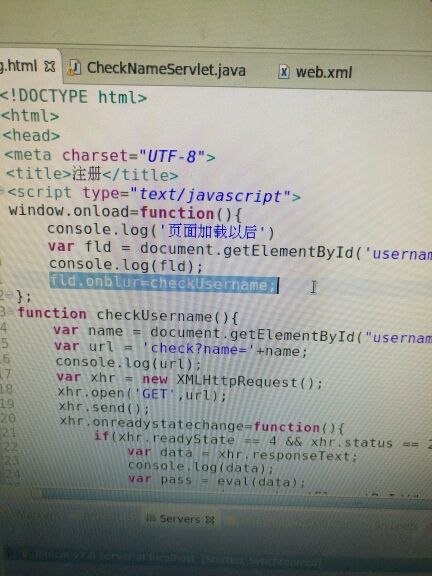Click the var url = 'check?name='+name; line
The image size is (432, 576).
pos(181,349)
